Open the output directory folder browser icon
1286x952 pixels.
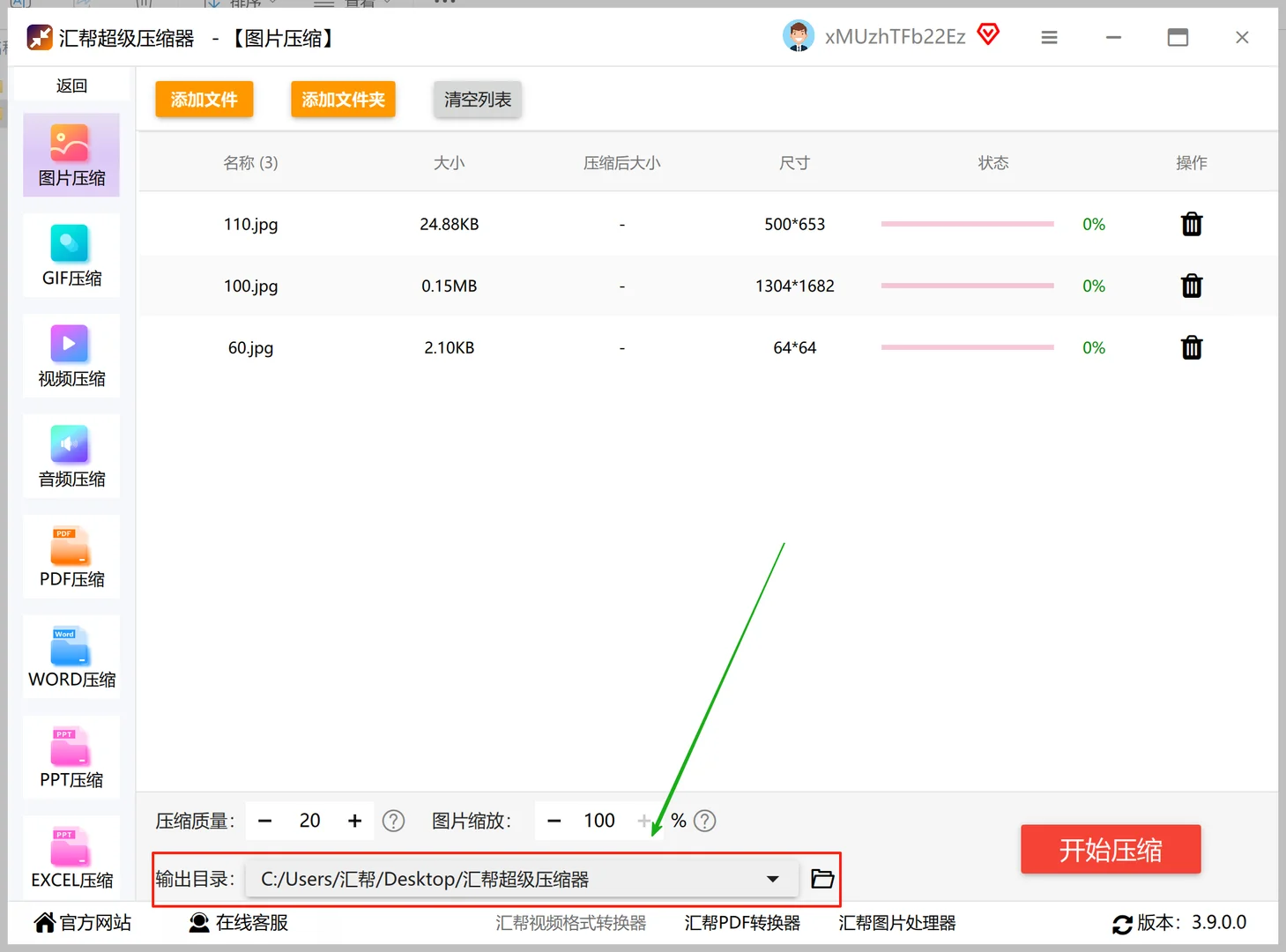click(821, 878)
